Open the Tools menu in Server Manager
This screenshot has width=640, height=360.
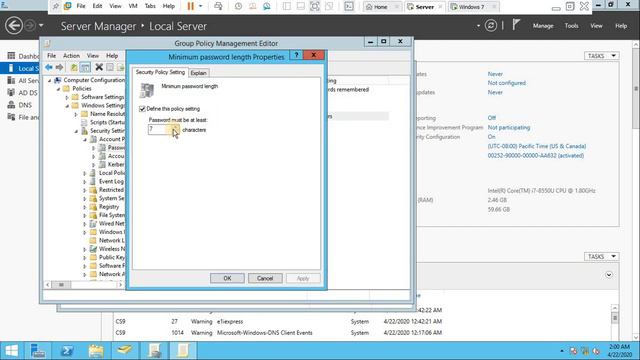pyautogui.click(x=571, y=26)
